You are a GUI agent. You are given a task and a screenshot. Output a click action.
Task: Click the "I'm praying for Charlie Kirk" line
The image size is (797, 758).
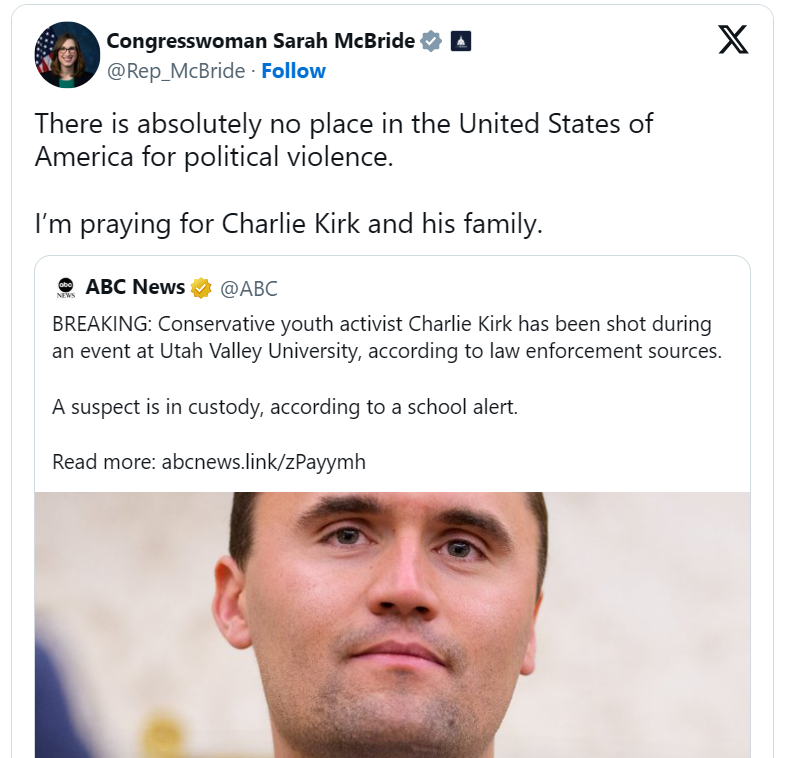pyautogui.click(x=288, y=225)
